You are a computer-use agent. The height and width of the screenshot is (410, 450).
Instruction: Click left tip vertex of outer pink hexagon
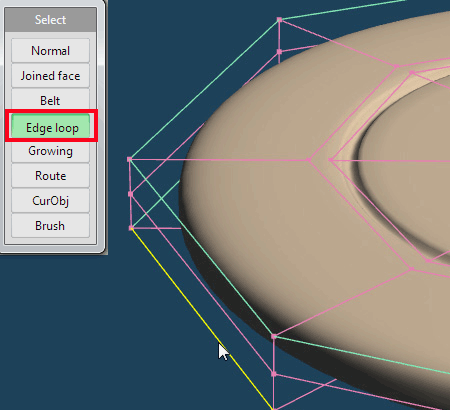[309, 160]
